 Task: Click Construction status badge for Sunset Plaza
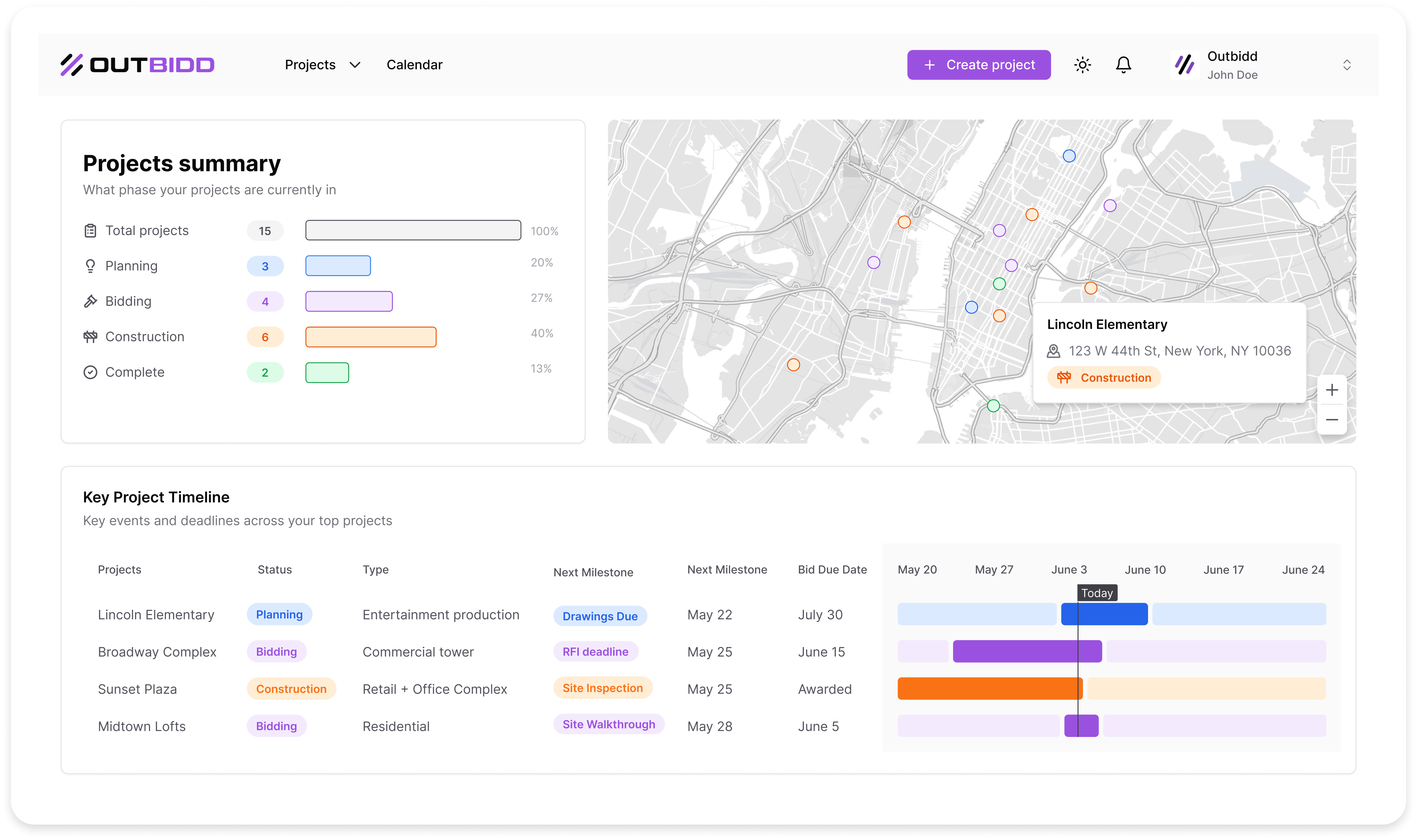coord(291,689)
